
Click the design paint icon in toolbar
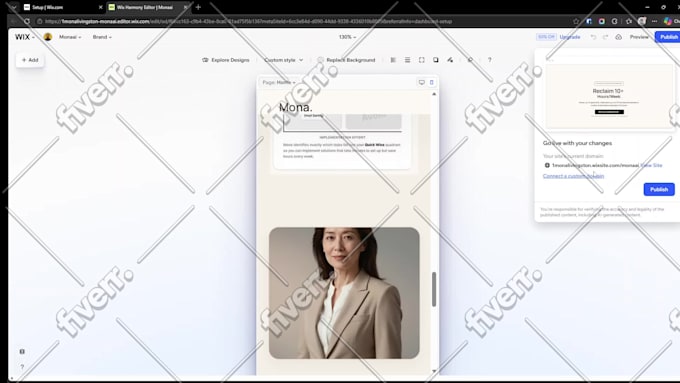click(x=470, y=60)
